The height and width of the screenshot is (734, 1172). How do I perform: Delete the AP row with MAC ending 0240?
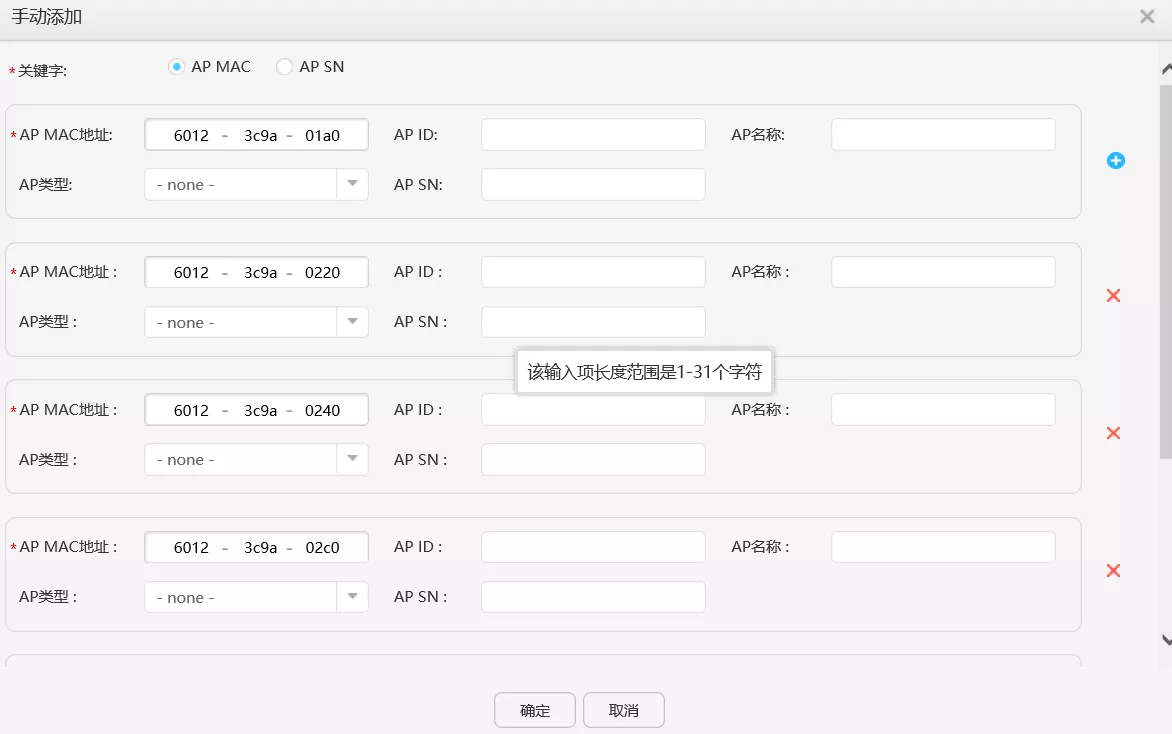tap(1113, 433)
